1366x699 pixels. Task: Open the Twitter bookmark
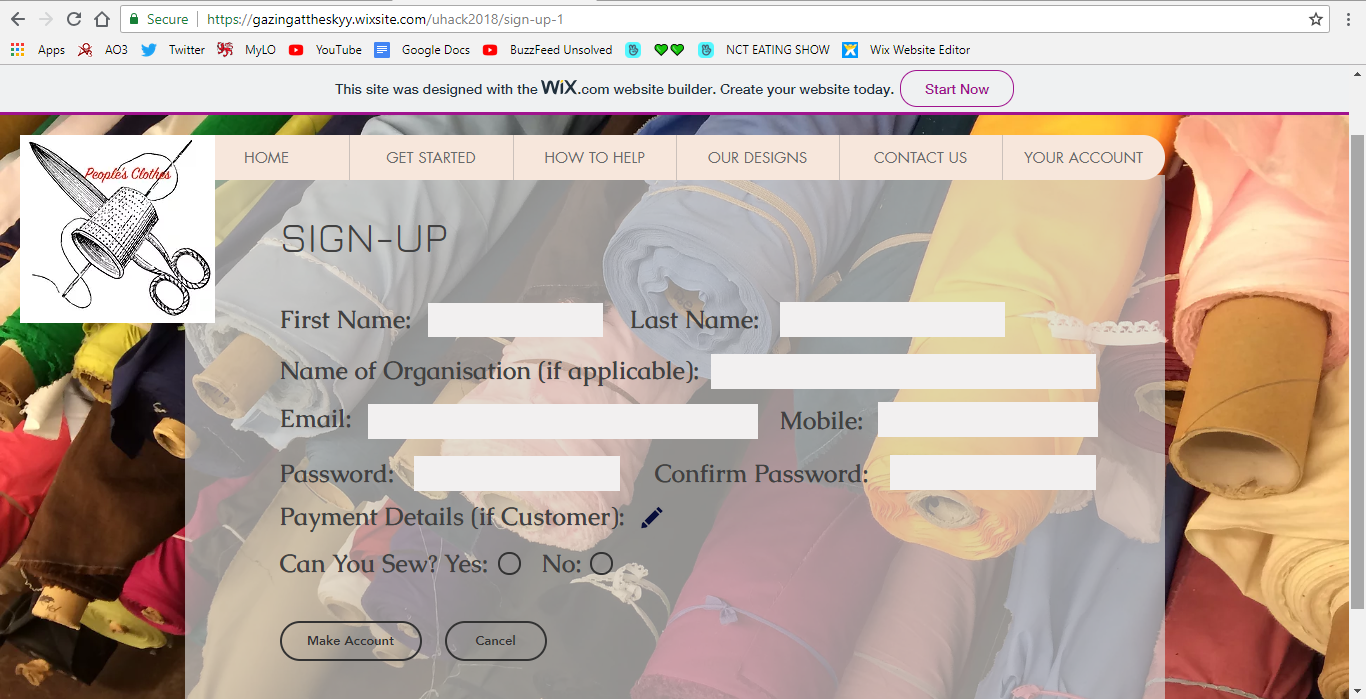click(173, 49)
